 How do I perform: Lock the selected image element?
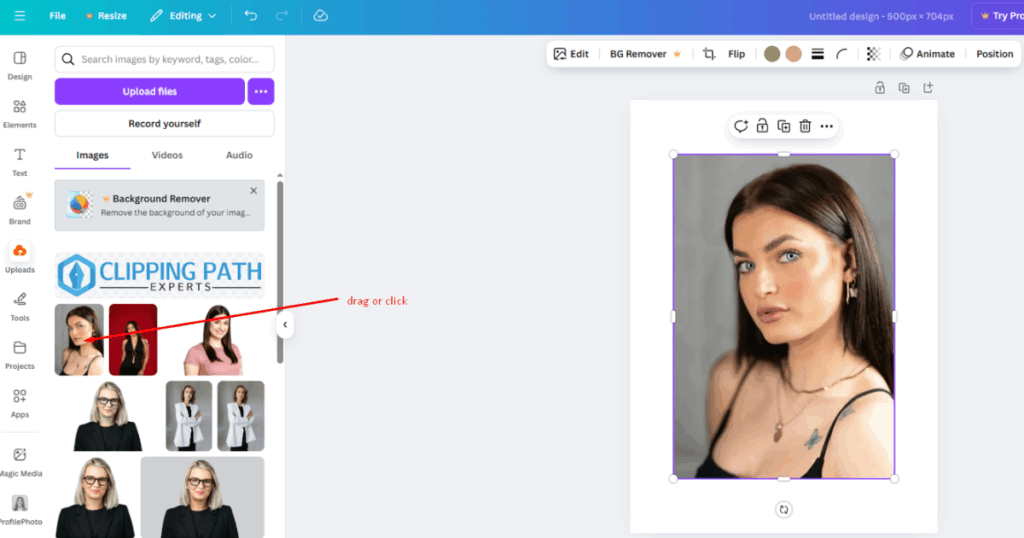tap(762, 126)
